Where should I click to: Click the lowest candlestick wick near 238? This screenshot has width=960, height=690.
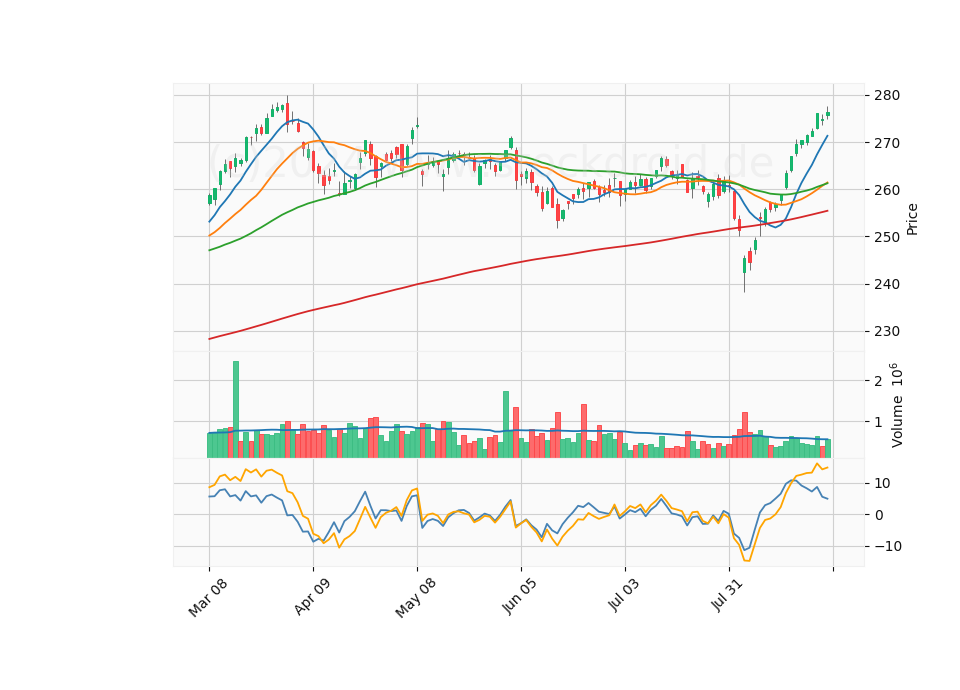pos(744,284)
